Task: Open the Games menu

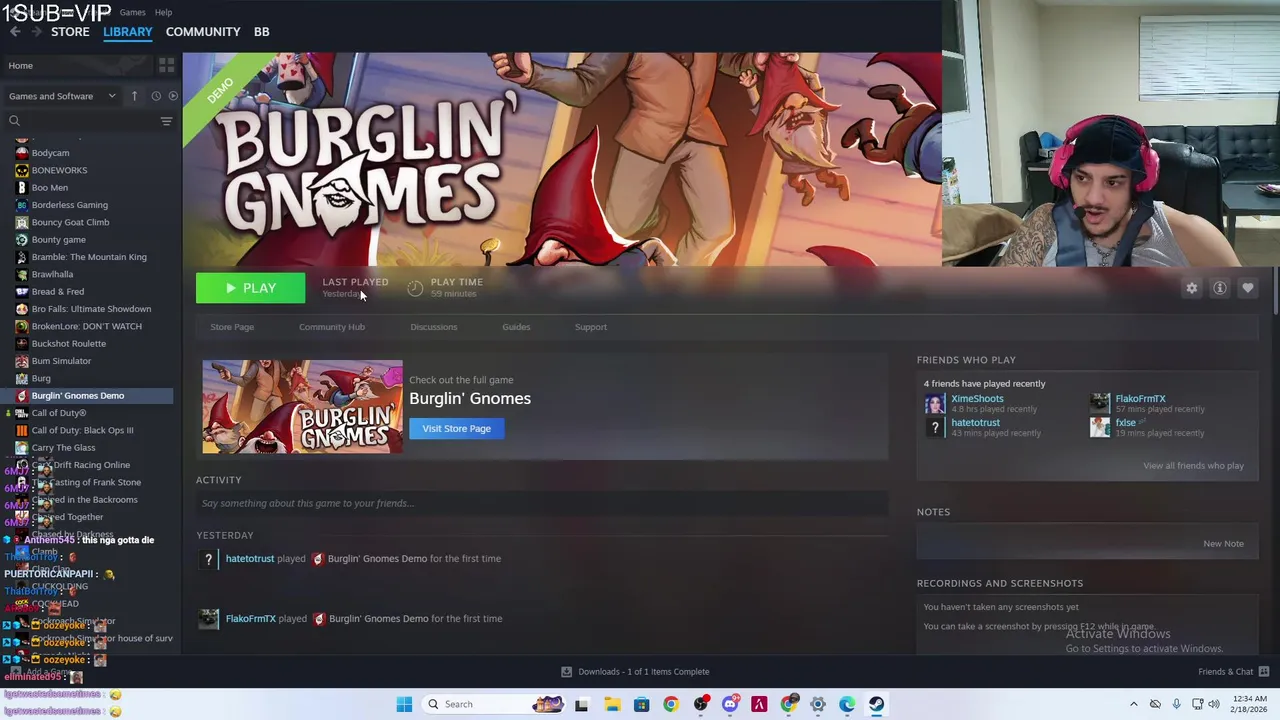Action: click(132, 12)
